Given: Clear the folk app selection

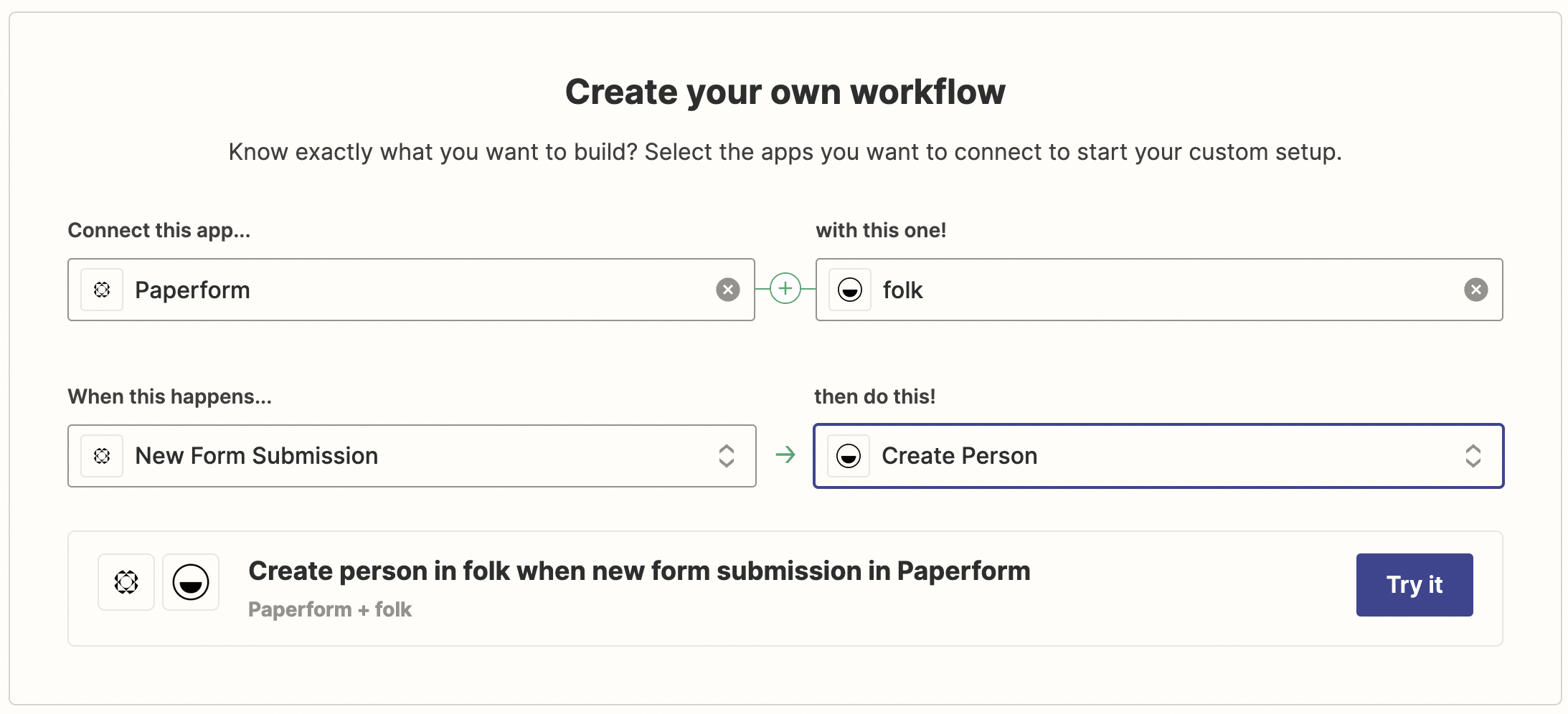Looking at the screenshot, I should 1475,290.
